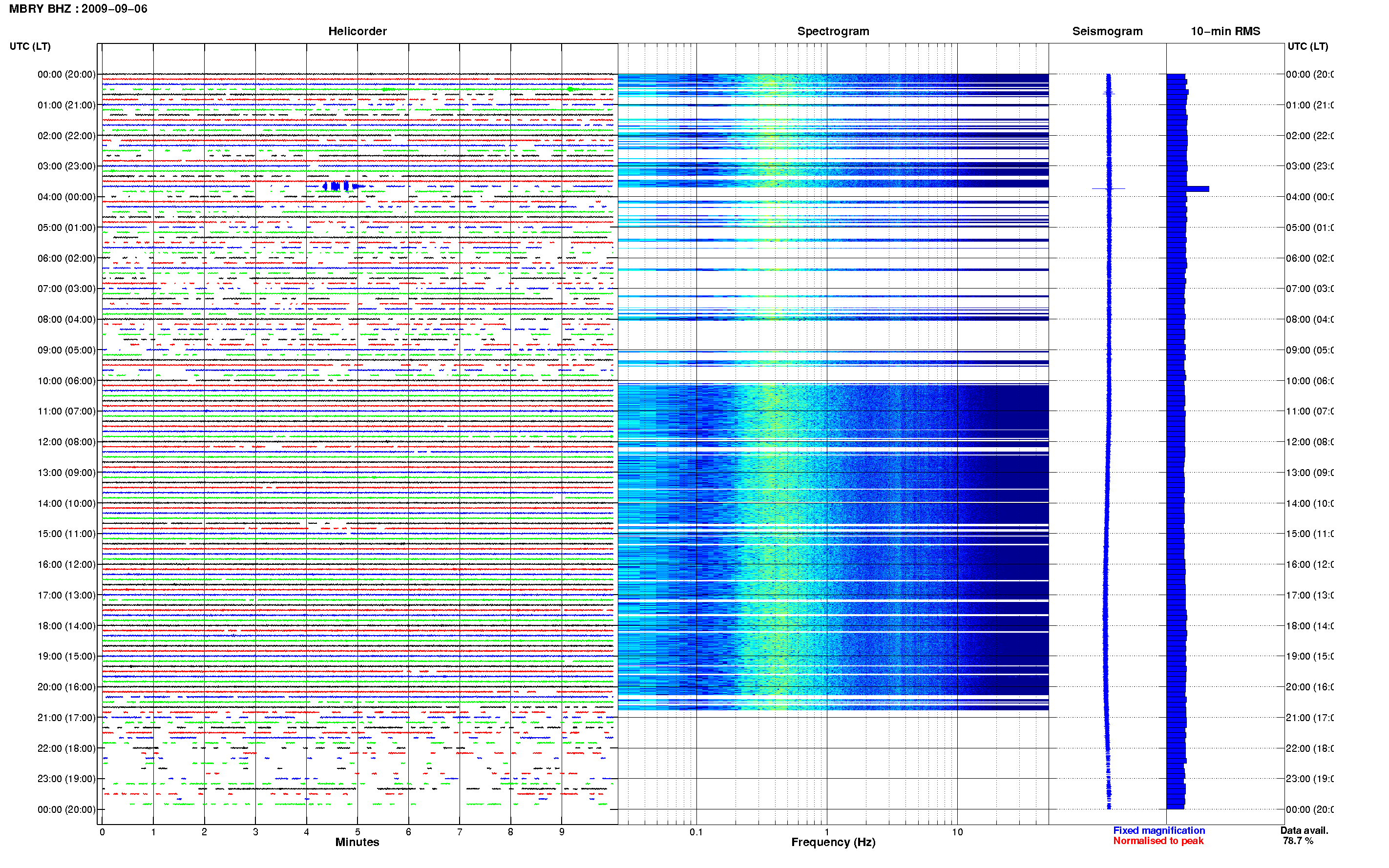1389x868 pixels.
Task: Click the 'Data avail.' label
Action: (x=1304, y=830)
